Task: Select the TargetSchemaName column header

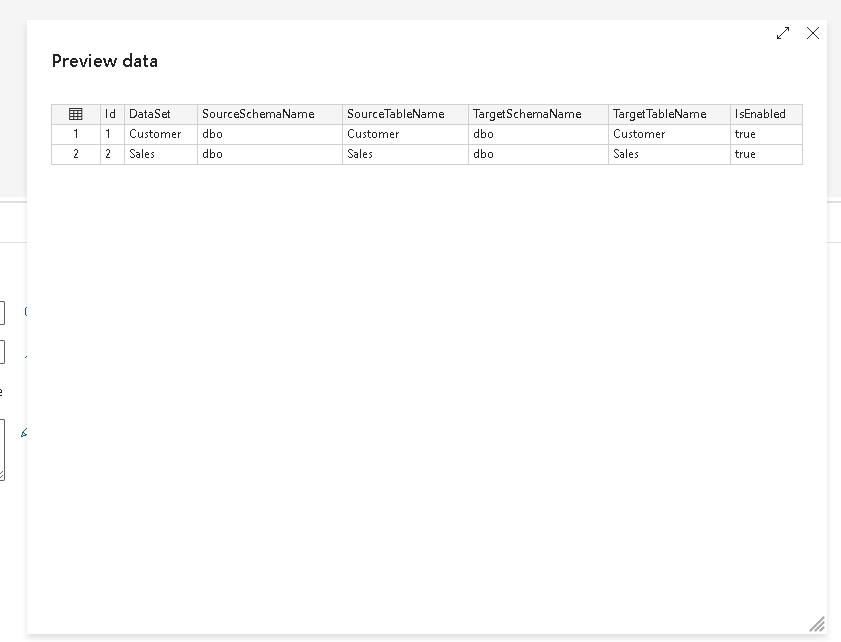Action: 527,114
